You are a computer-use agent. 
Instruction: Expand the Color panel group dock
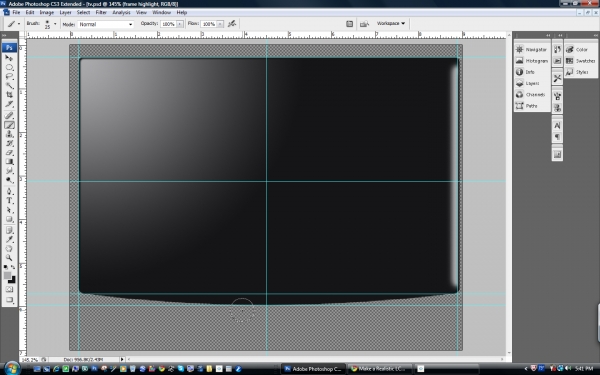pyautogui.click(x=595, y=35)
